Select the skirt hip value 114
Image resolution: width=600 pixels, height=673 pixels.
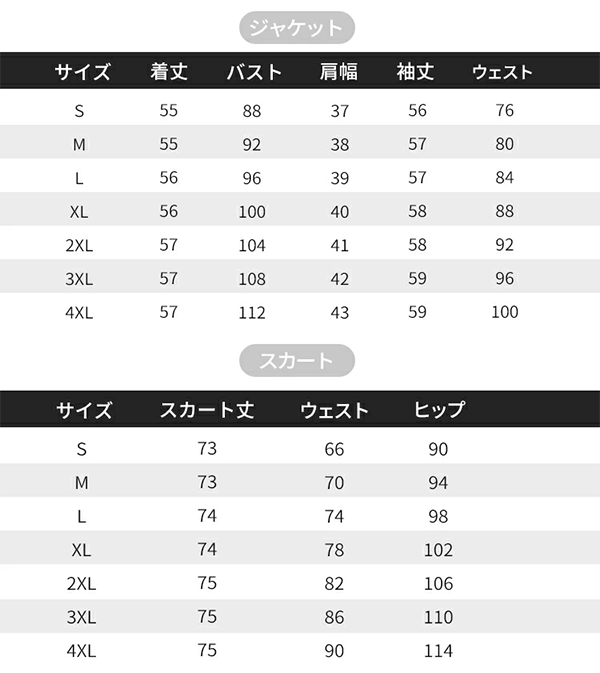[x=438, y=651]
